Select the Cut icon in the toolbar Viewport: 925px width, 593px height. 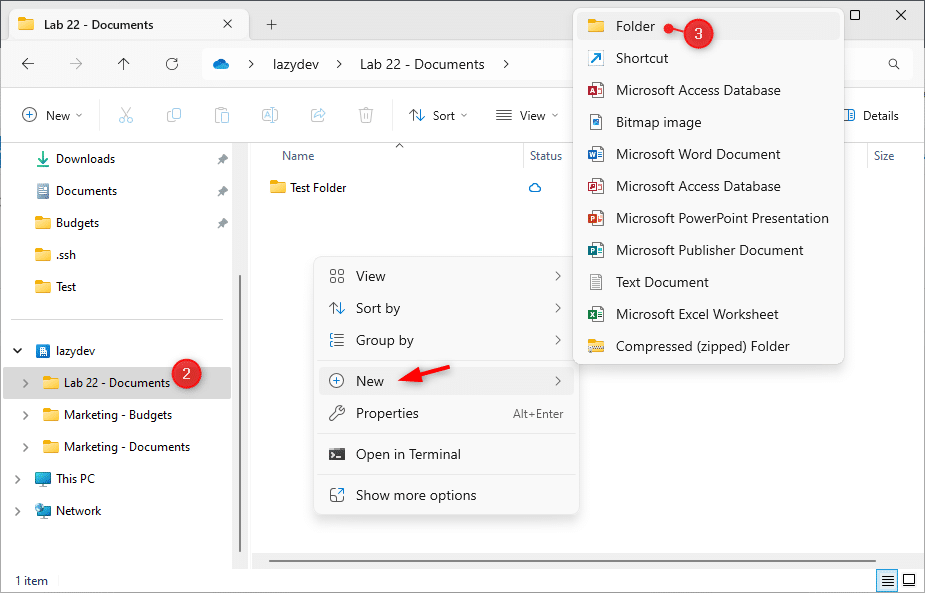125,115
